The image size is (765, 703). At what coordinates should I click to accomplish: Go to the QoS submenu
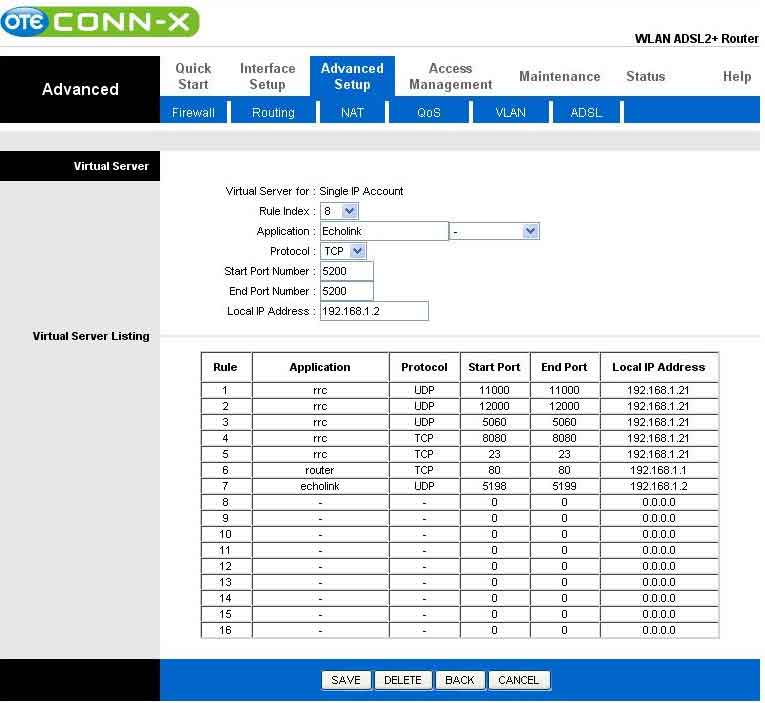pos(429,113)
